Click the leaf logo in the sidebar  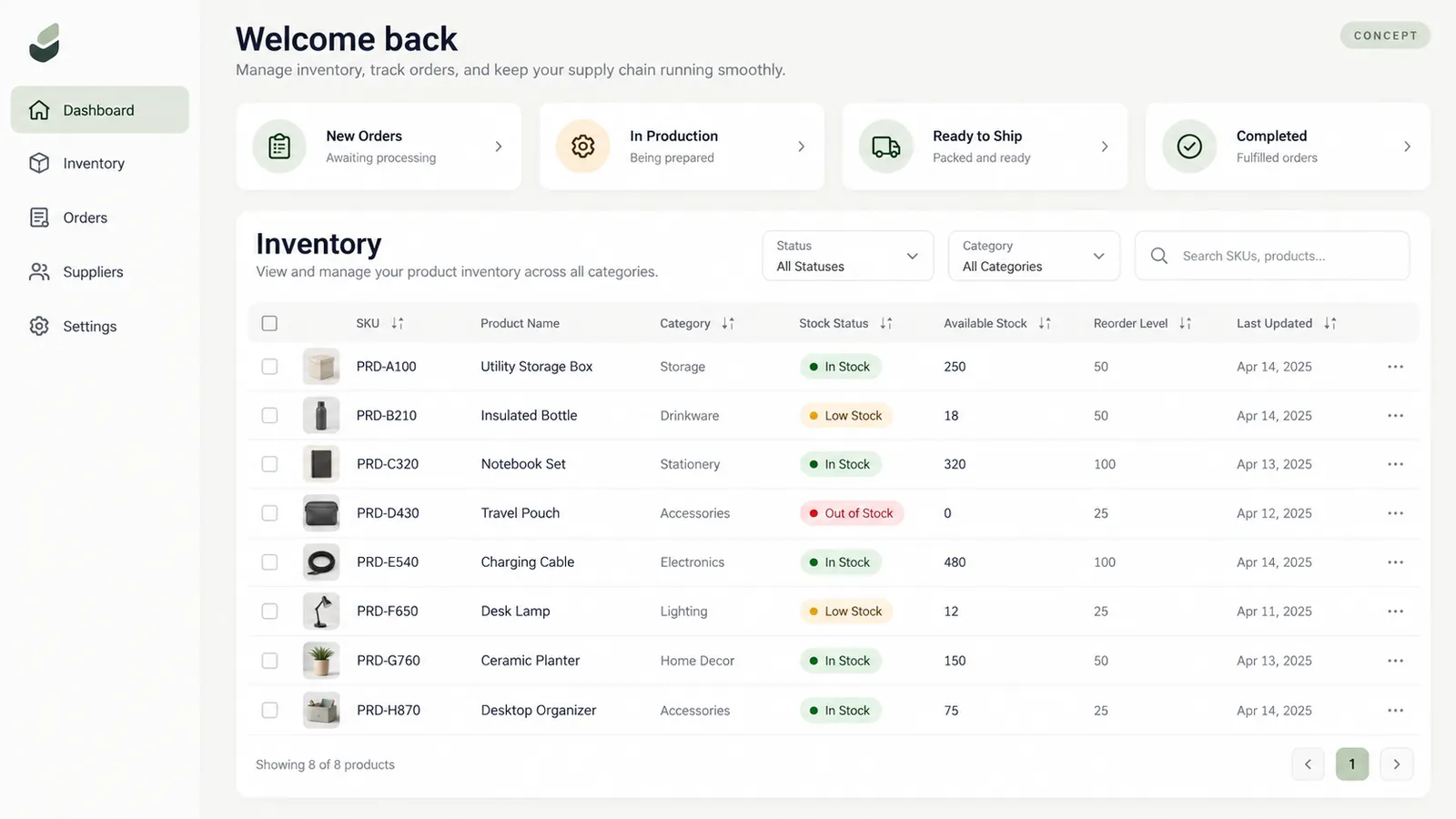coord(45,43)
